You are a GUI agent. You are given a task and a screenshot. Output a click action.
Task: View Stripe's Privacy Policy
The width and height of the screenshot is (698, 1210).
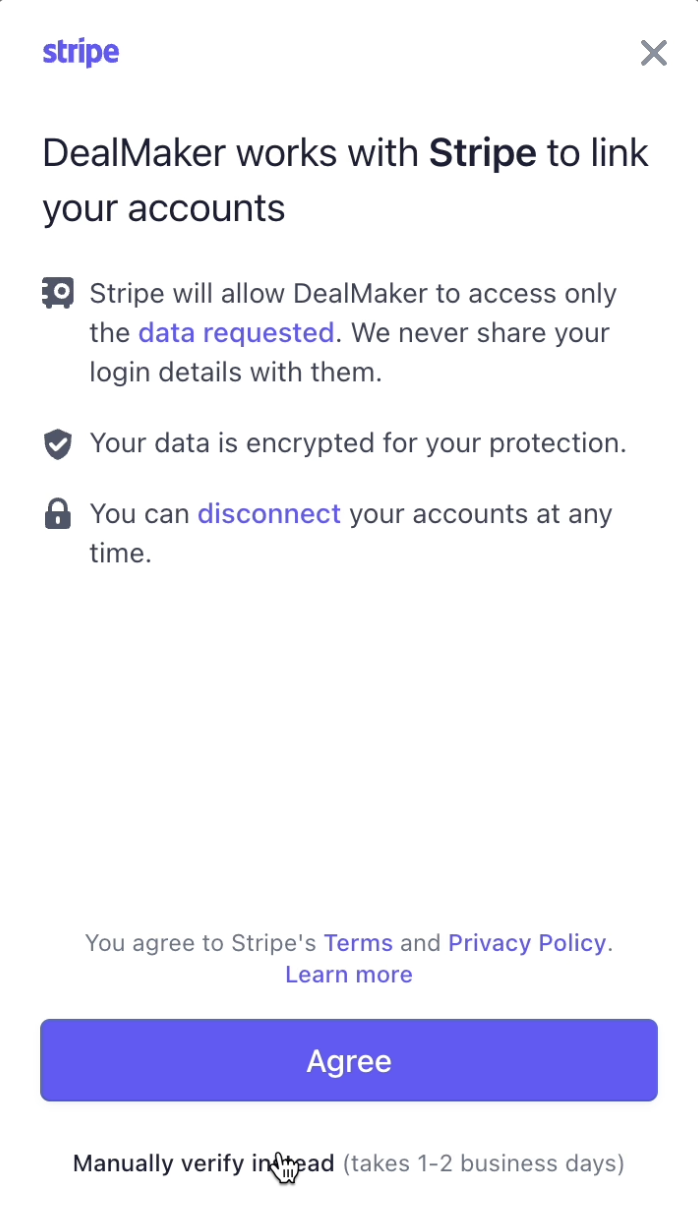coord(526,942)
